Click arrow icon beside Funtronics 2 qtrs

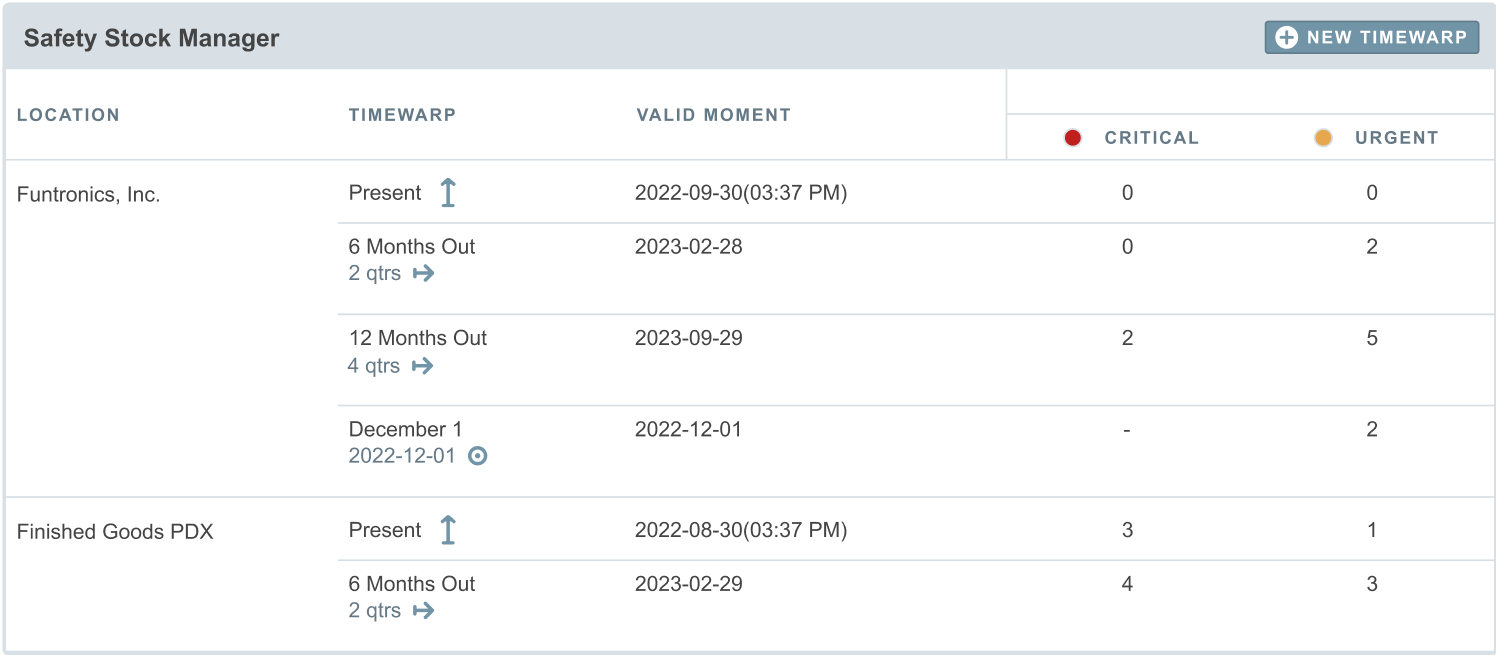click(424, 273)
